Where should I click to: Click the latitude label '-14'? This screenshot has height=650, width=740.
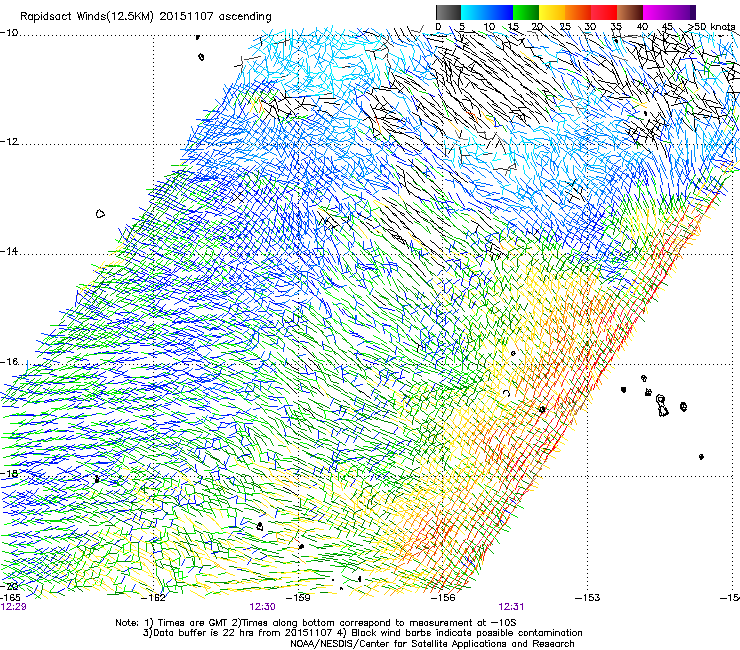point(9,252)
